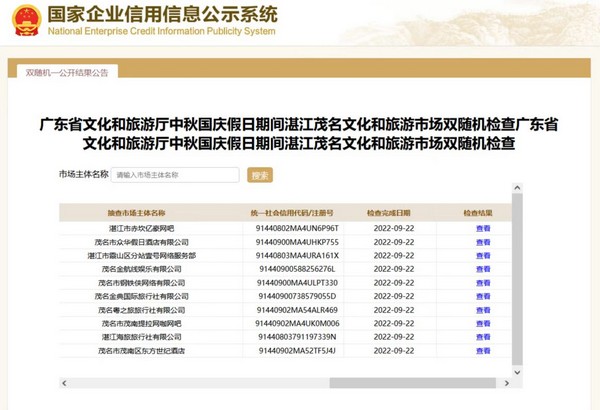View result for 湛江海旅旅行社有限公司

pos(483,337)
